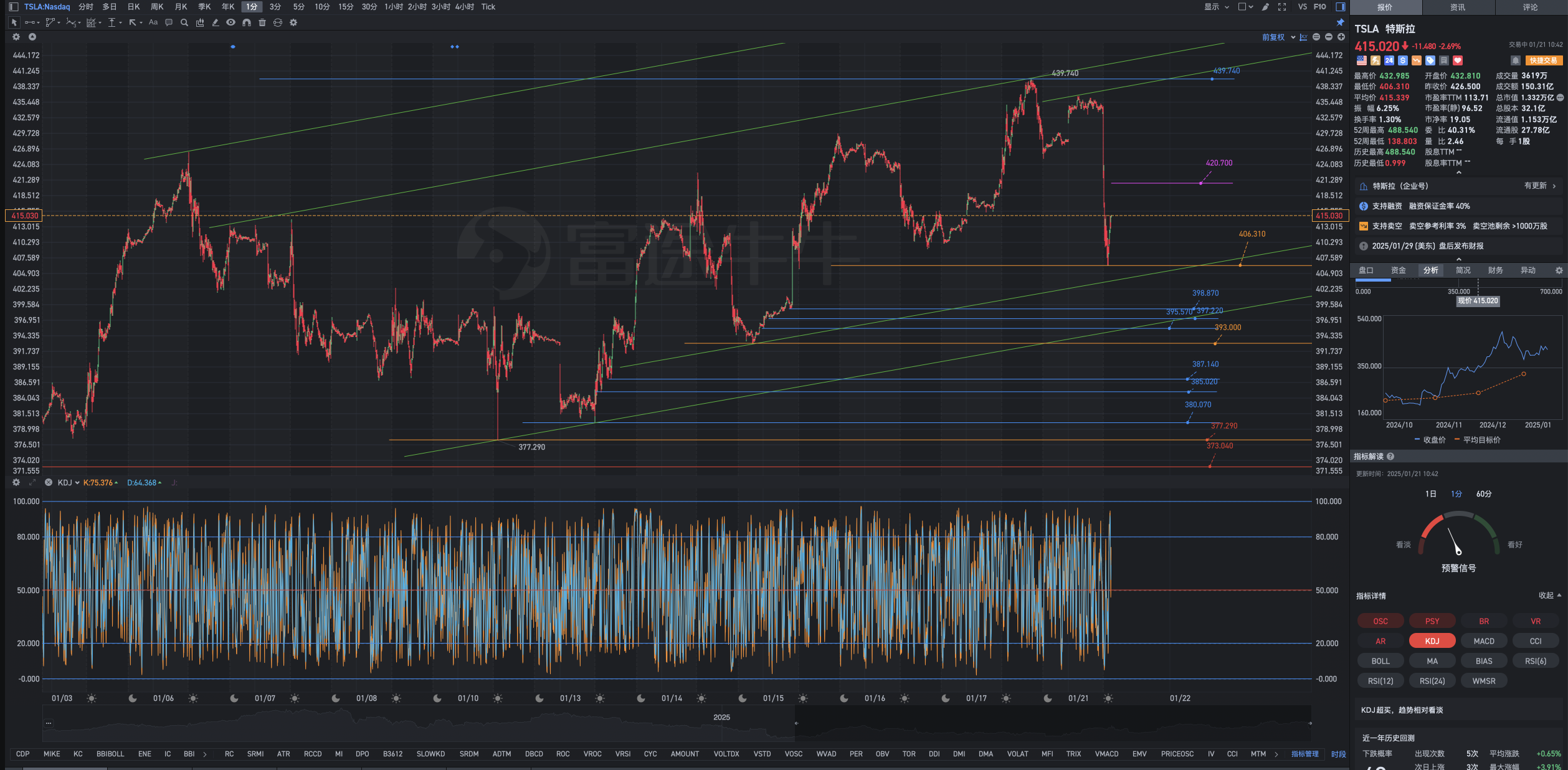
Task: Select the MACD indicator pill
Action: point(1484,641)
